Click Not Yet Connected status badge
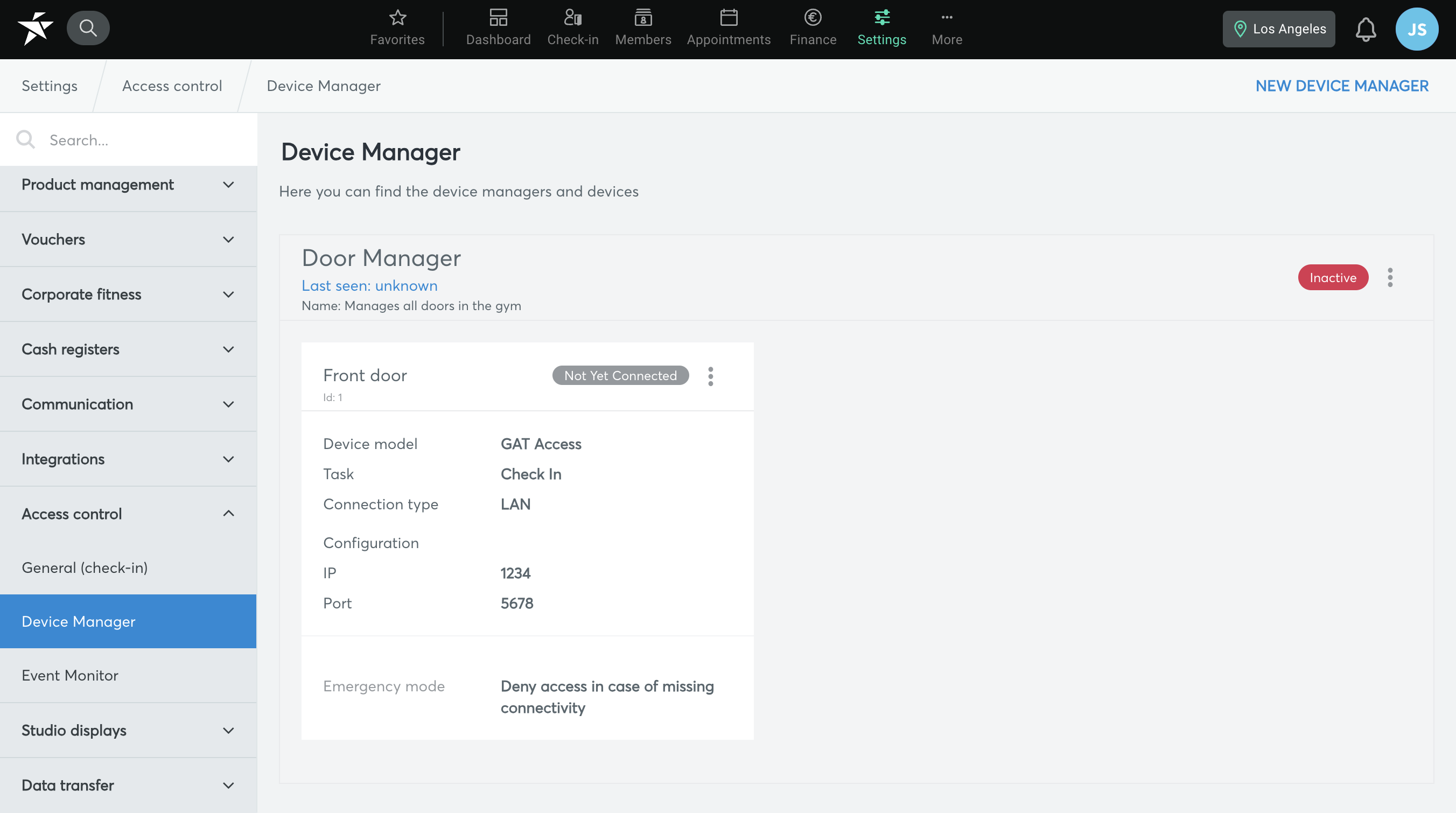The image size is (1456, 813). click(x=620, y=376)
